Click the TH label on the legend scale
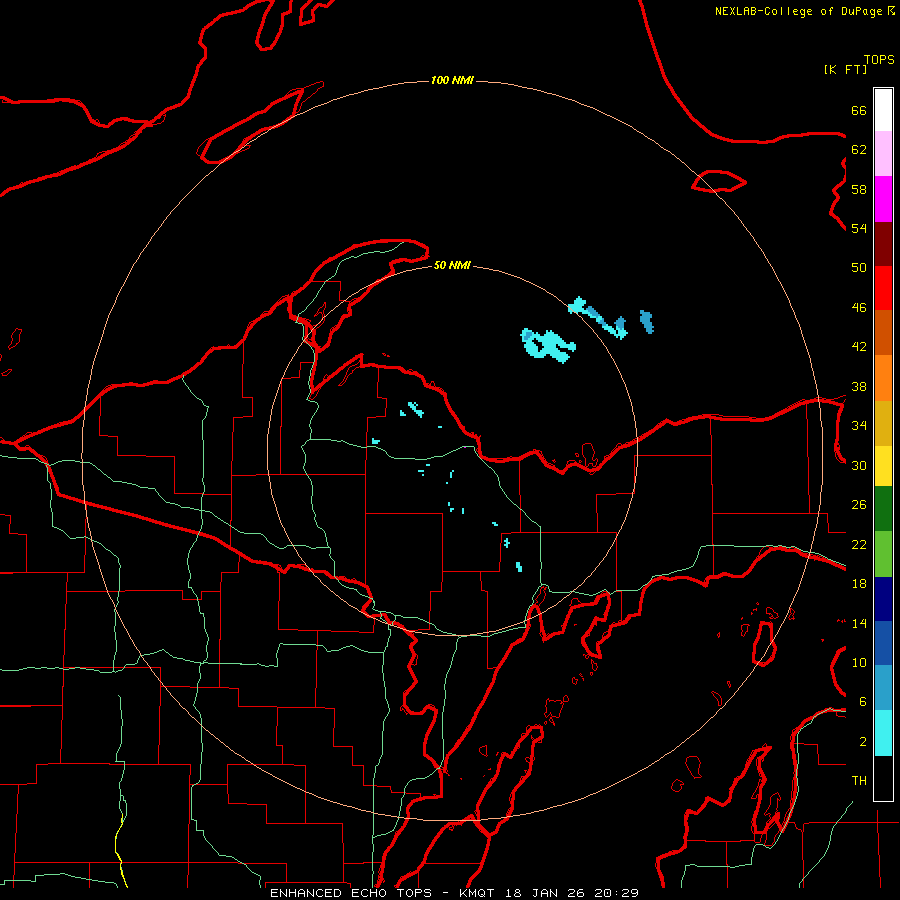The width and height of the screenshot is (900, 900). 859,781
